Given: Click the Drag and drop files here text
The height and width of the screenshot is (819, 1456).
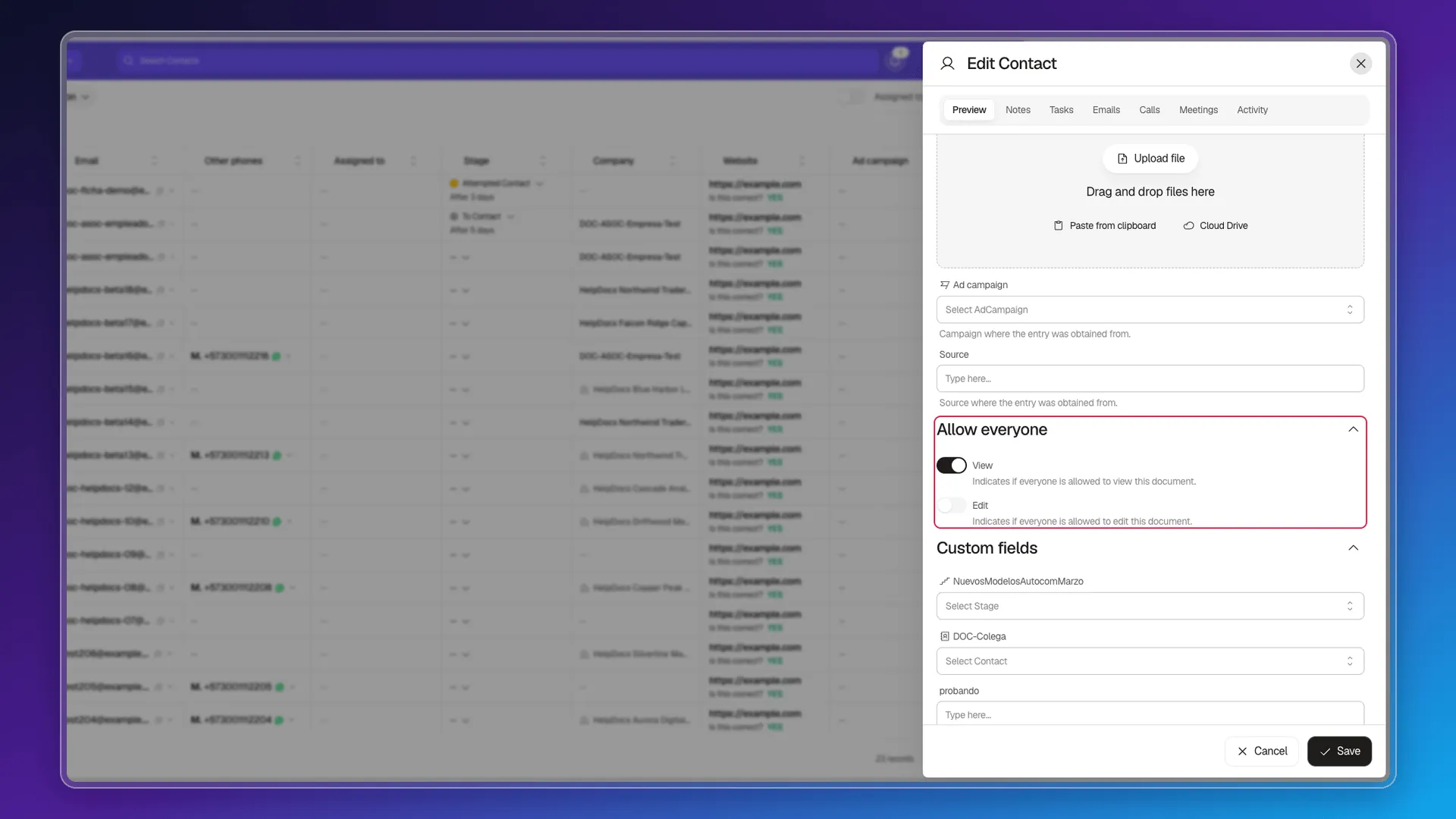Looking at the screenshot, I should click(x=1150, y=192).
